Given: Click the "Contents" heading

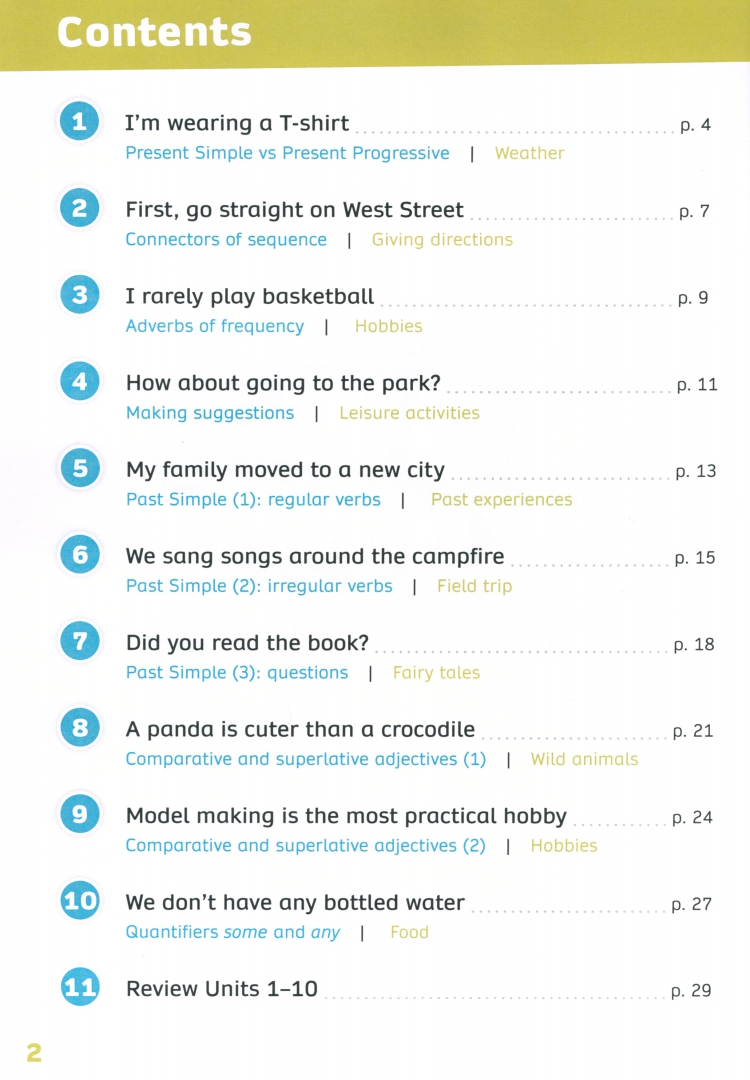Looking at the screenshot, I should tap(154, 33).
